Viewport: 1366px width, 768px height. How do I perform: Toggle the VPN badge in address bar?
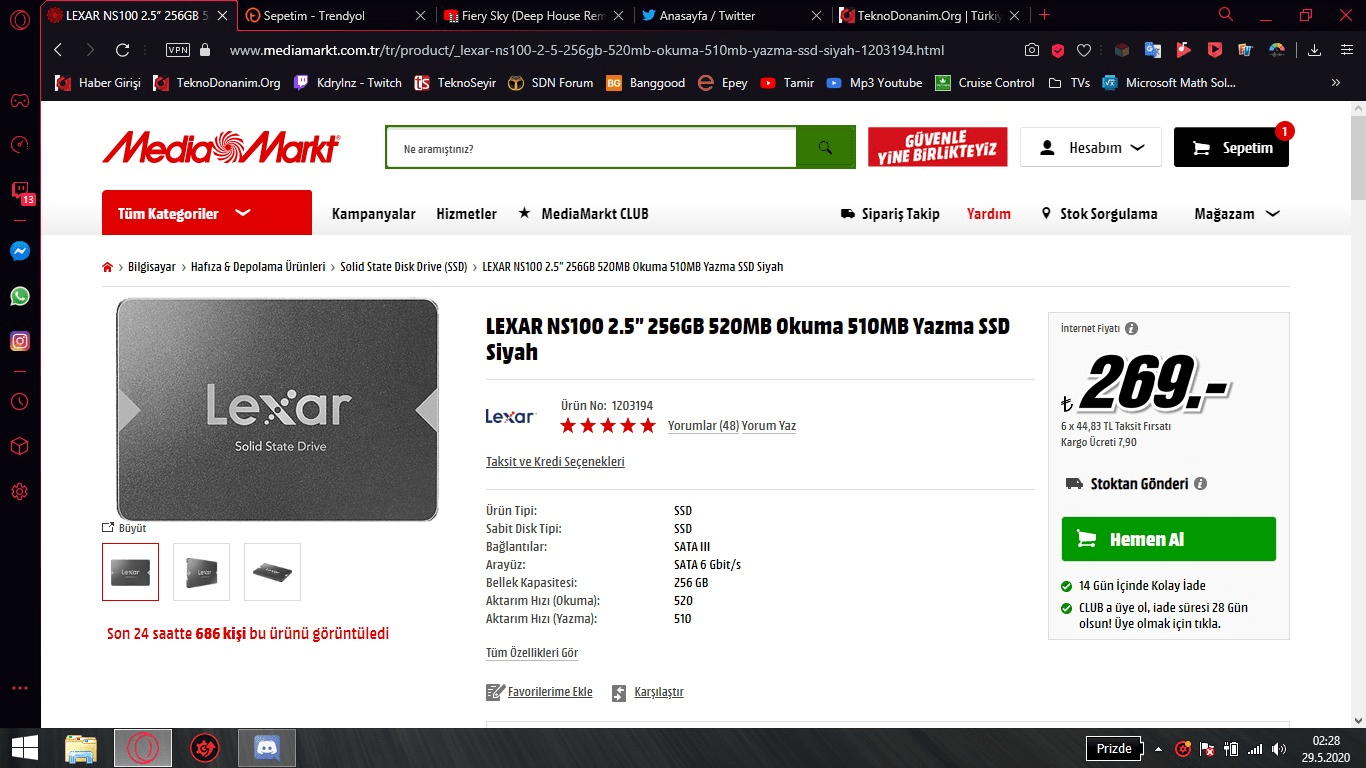[178, 50]
